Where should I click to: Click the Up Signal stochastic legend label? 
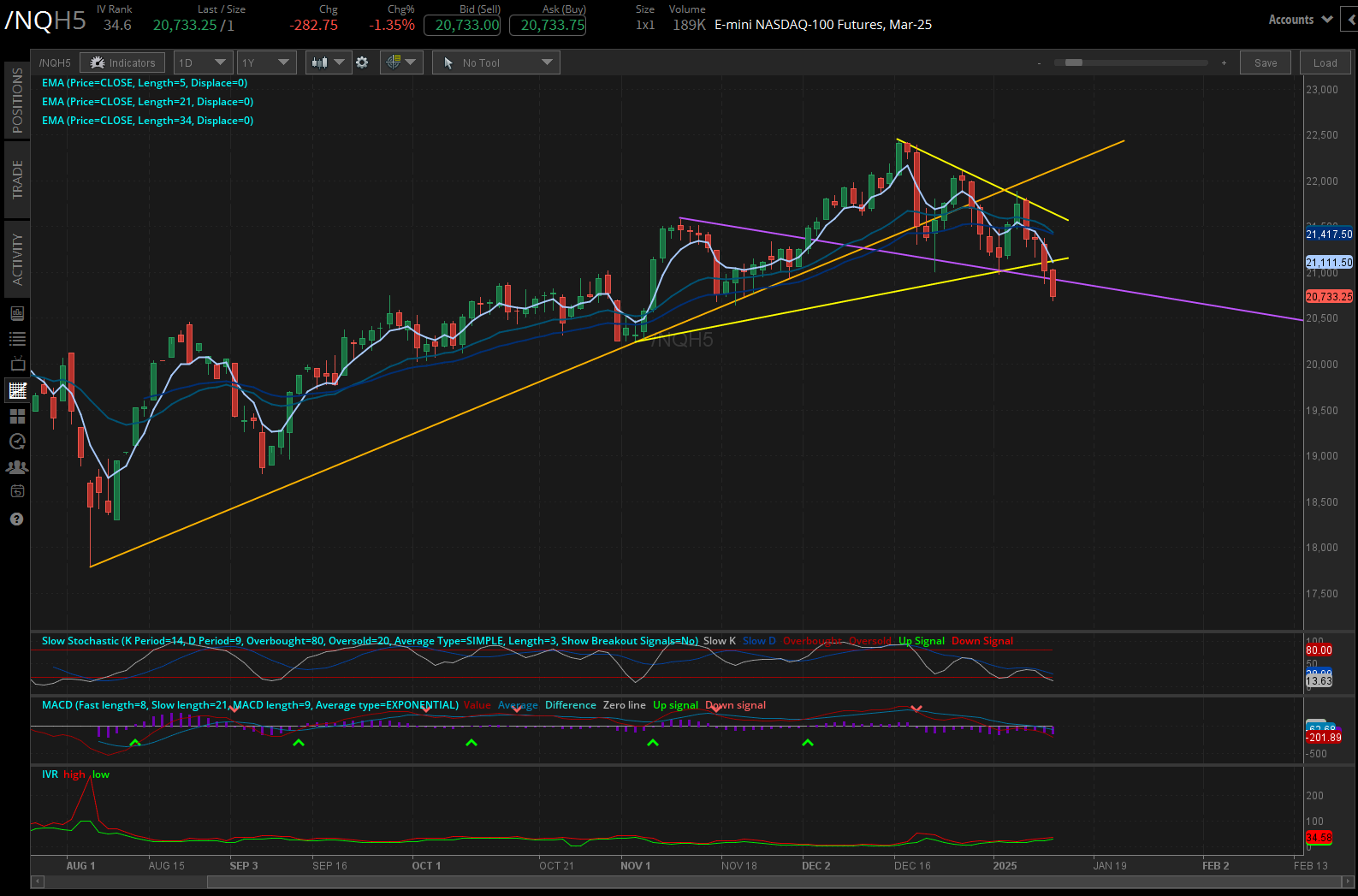922,641
